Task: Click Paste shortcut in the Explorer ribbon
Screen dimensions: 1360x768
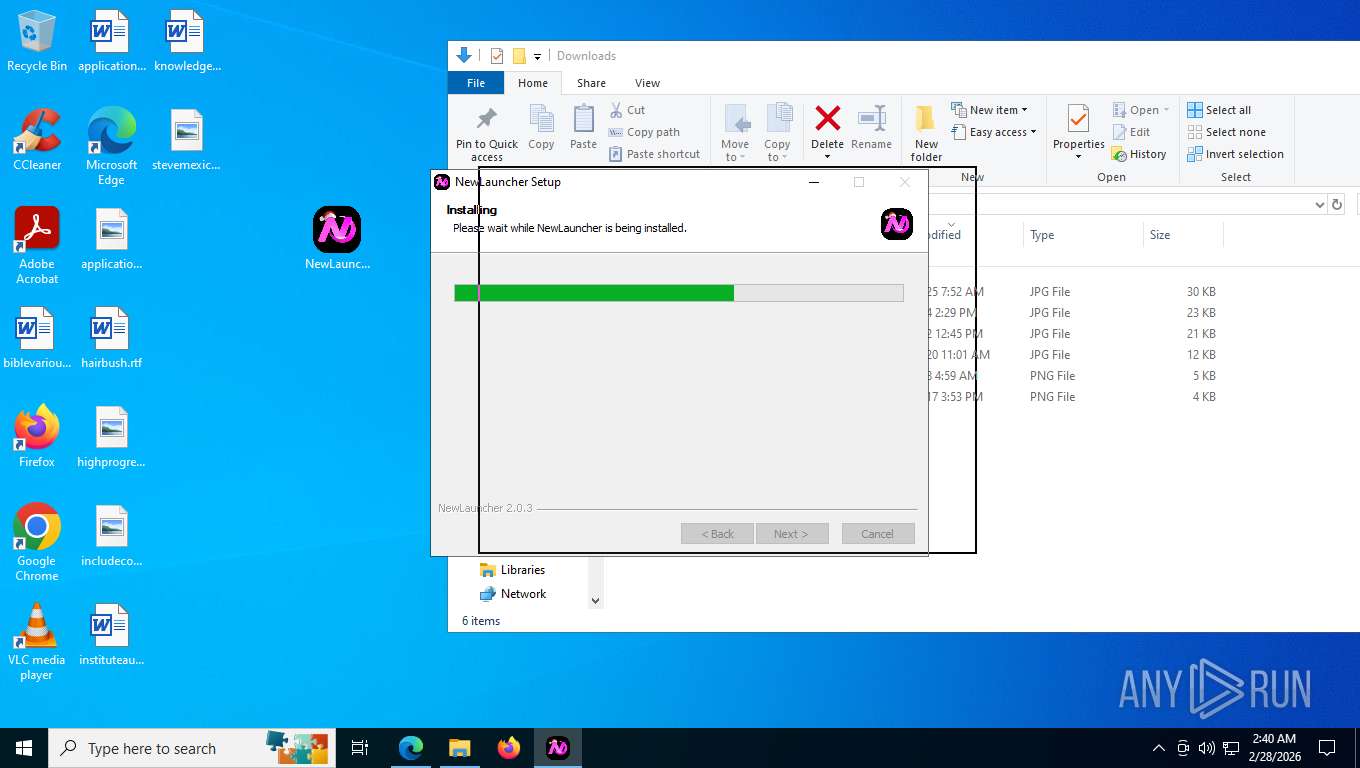Action: click(654, 154)
